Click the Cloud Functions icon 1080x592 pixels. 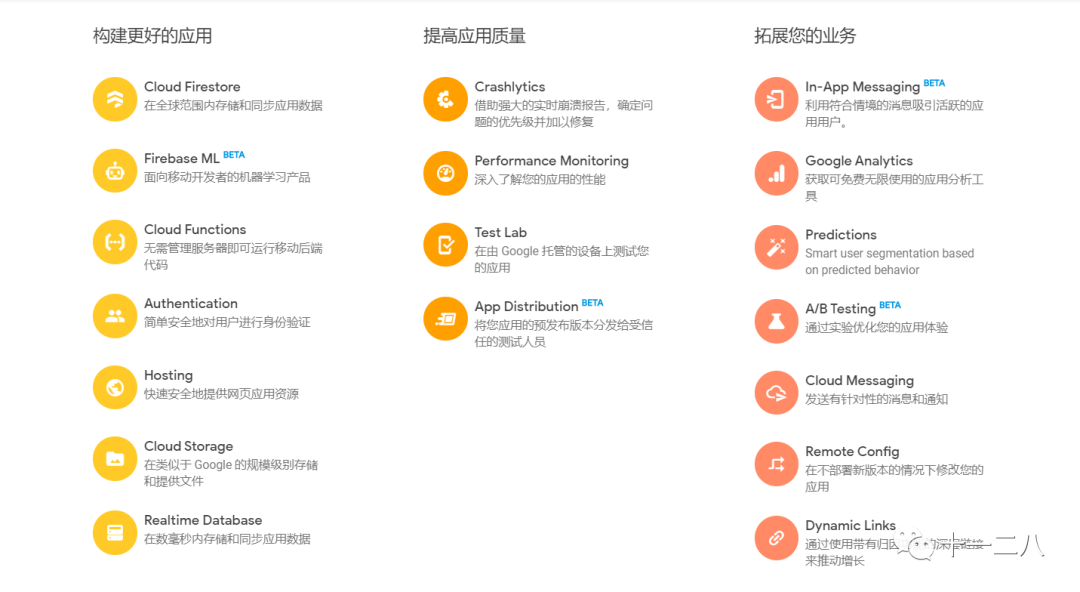point(115,242)
